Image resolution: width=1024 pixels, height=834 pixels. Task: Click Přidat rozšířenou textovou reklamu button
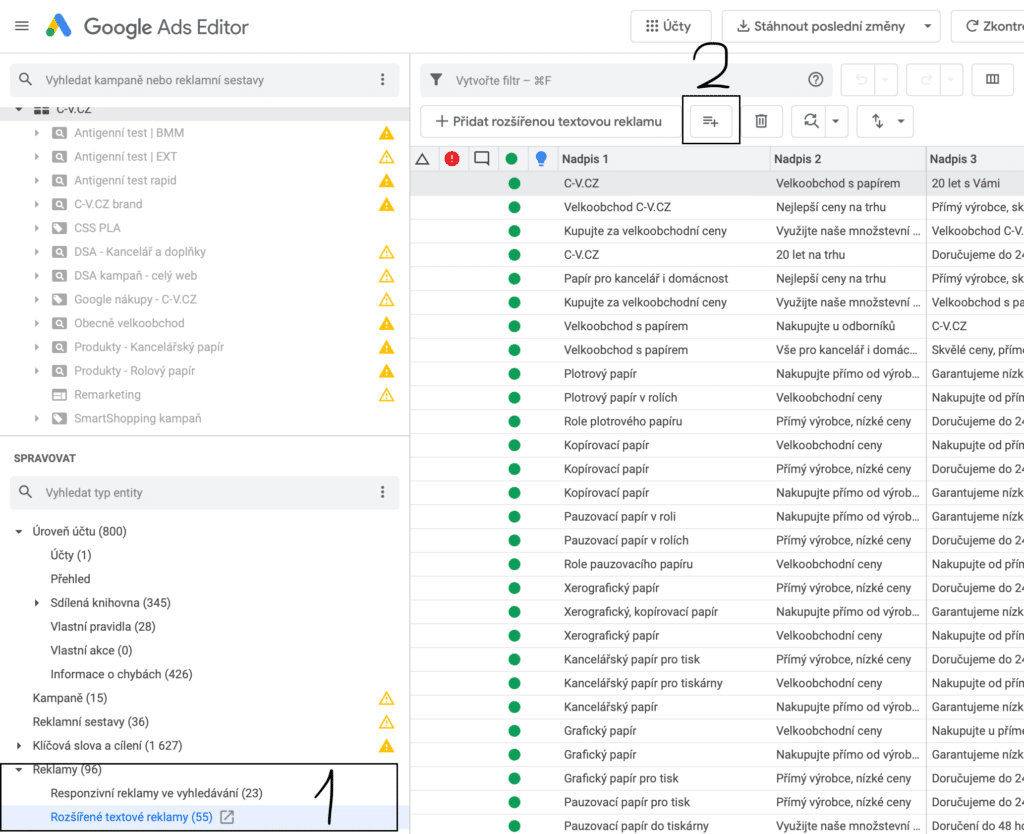[549, 121]
